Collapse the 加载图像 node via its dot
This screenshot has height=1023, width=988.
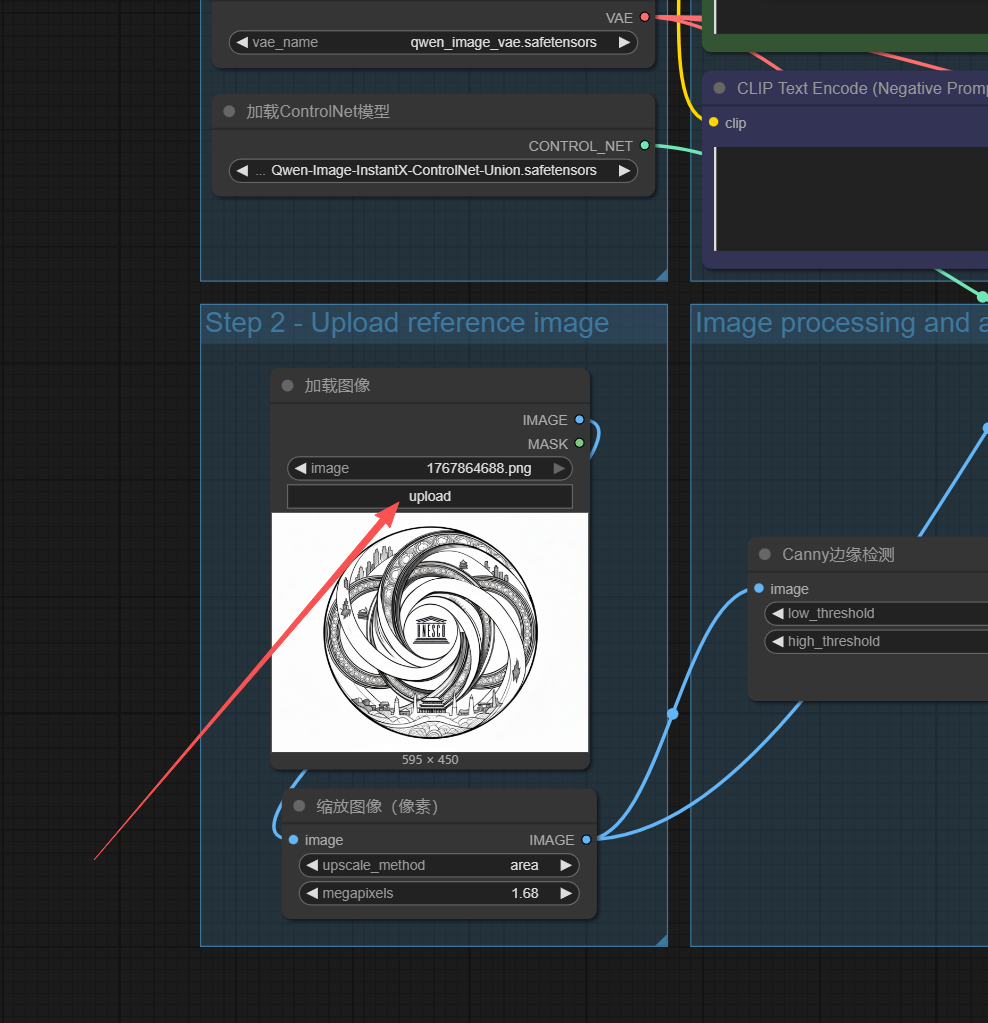[x=287, y=386]
